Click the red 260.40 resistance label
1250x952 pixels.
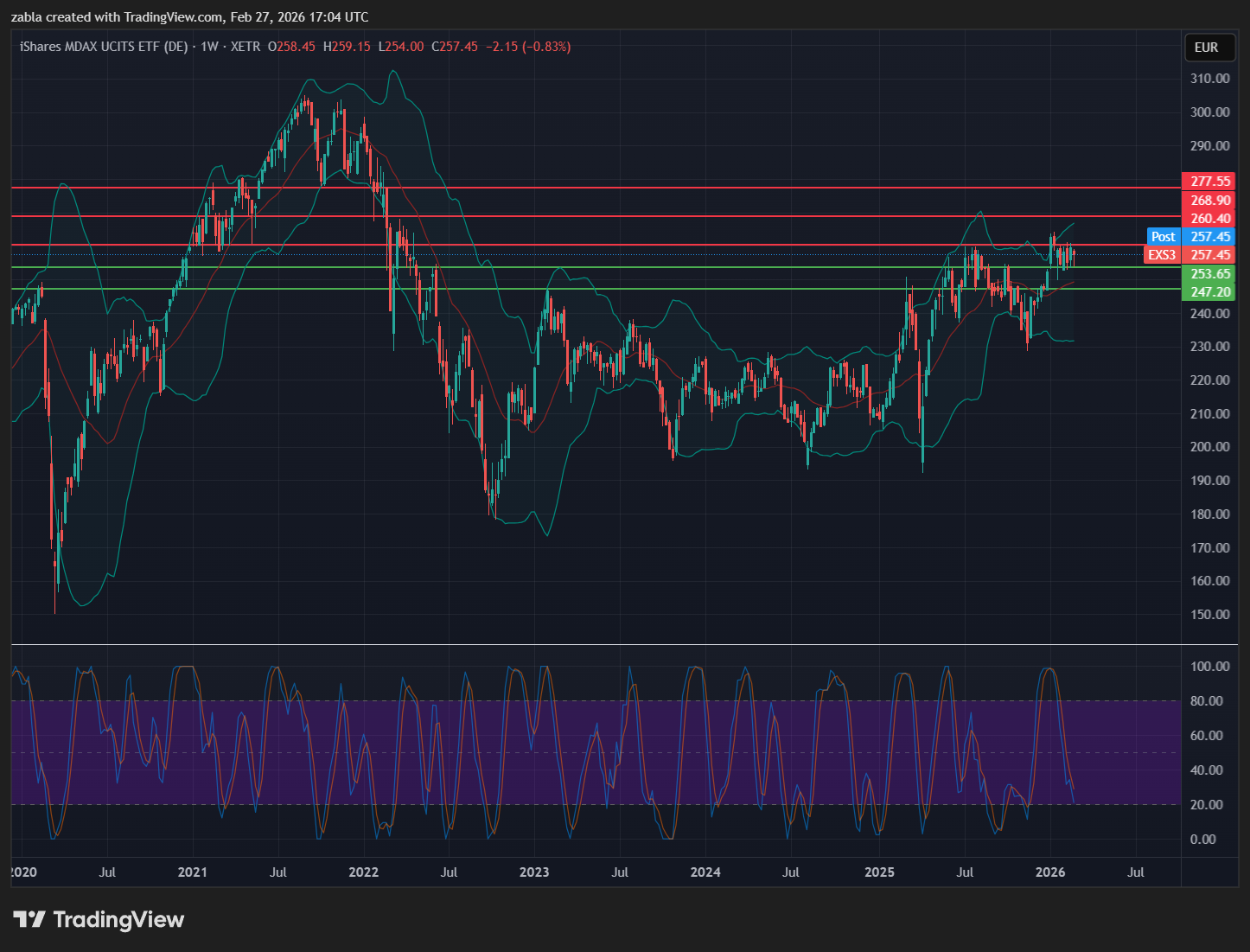point(1209,219)
